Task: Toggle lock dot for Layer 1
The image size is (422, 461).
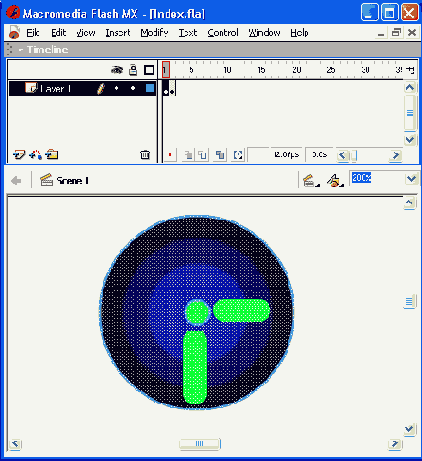Action: point(133,88)
